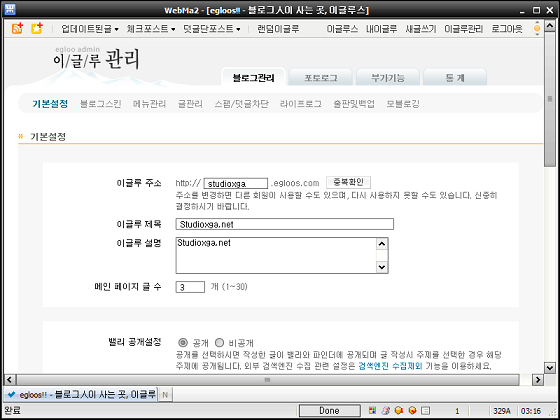The height and width of the screenshot is (420, 560).
Task: Click the 내이글루 link
Action: (x=381, y=29)
